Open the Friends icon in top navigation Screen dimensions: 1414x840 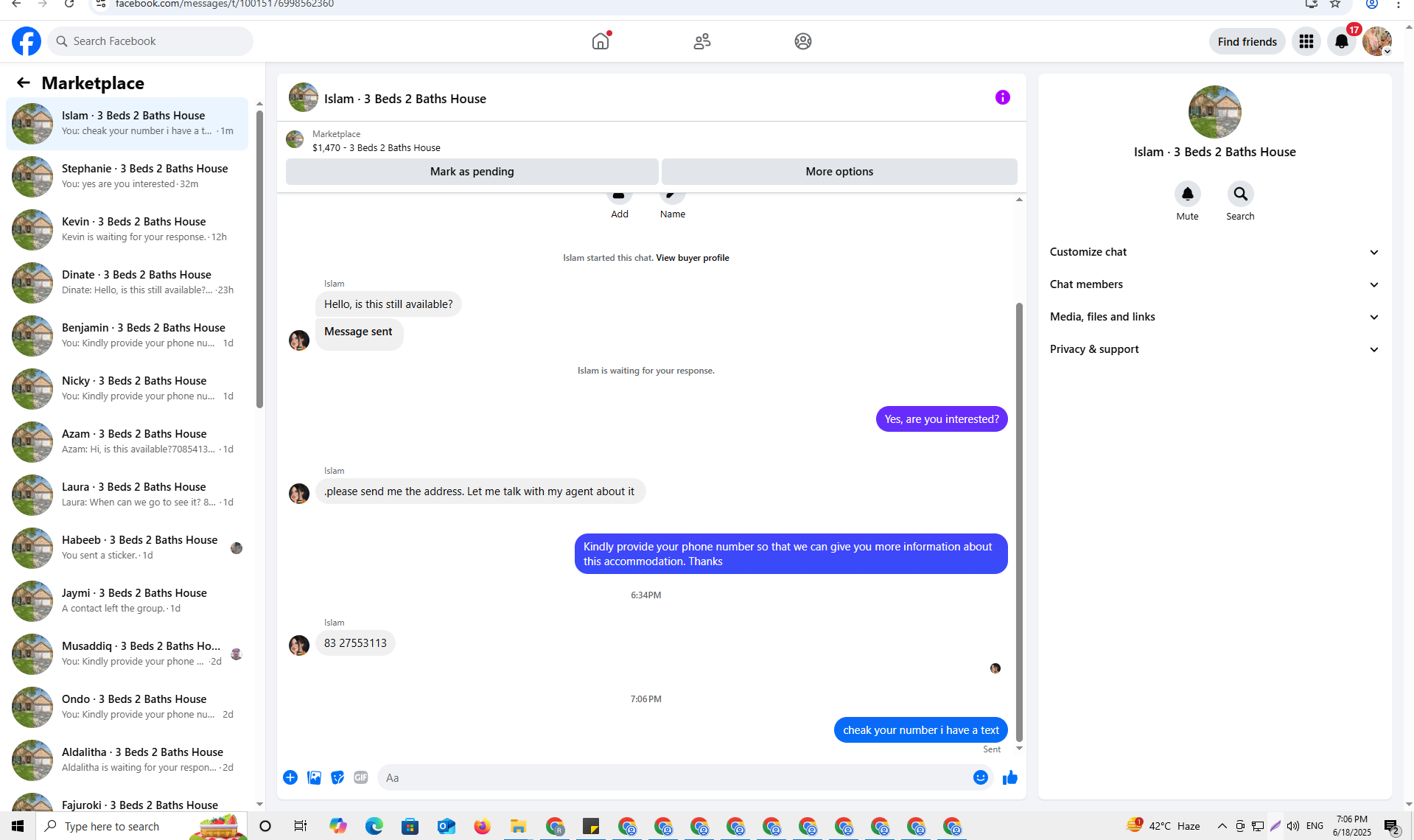[x=702, y=41]
